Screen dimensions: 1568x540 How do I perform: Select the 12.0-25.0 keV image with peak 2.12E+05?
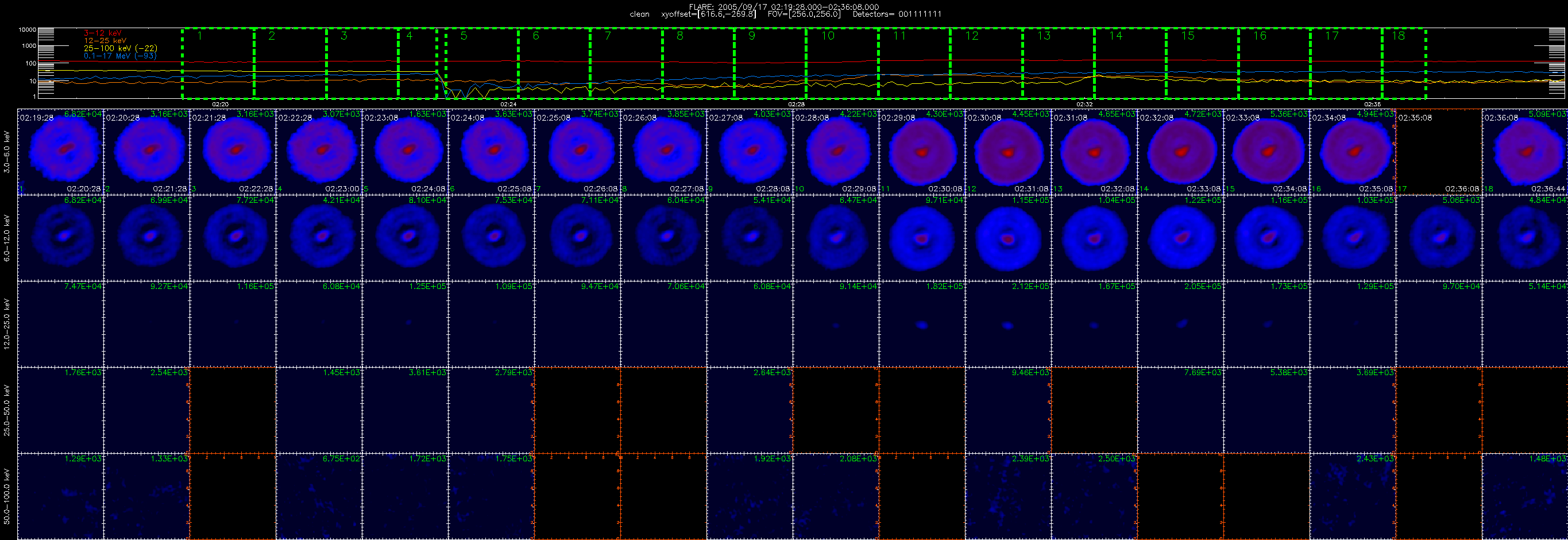coord(1008,324)
